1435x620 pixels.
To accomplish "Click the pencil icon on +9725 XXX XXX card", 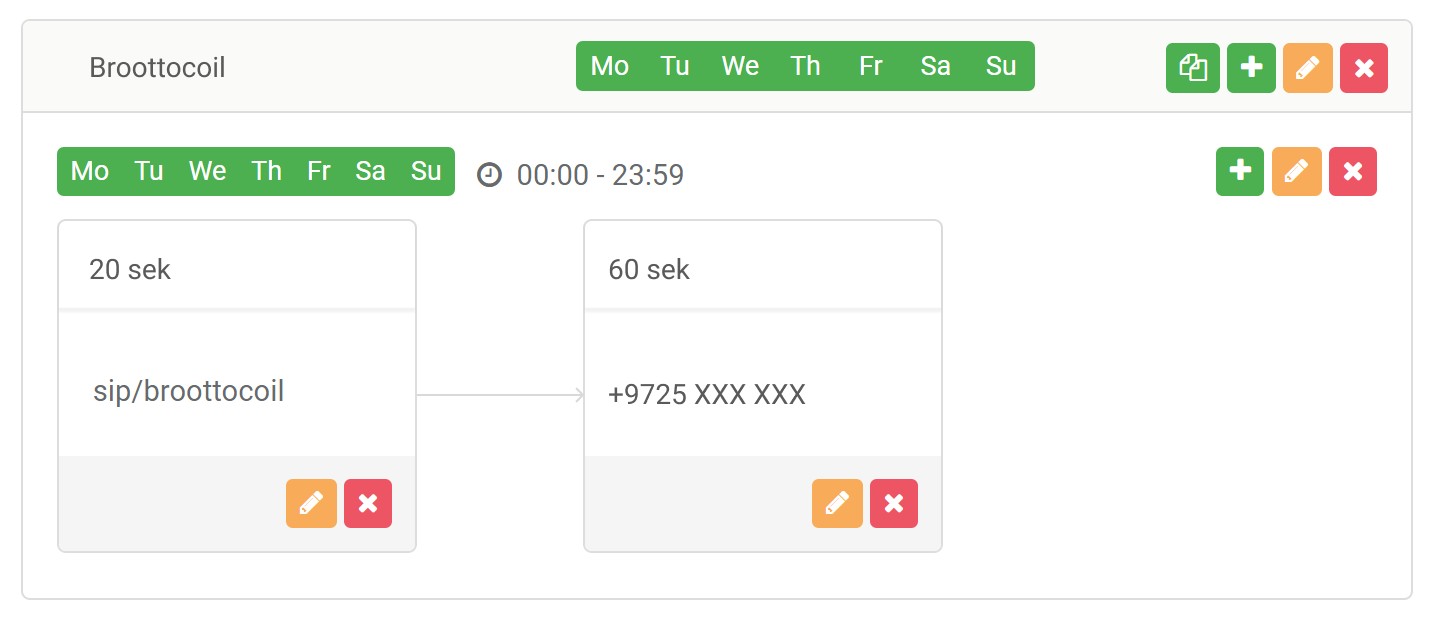I will tap(837, 503).
